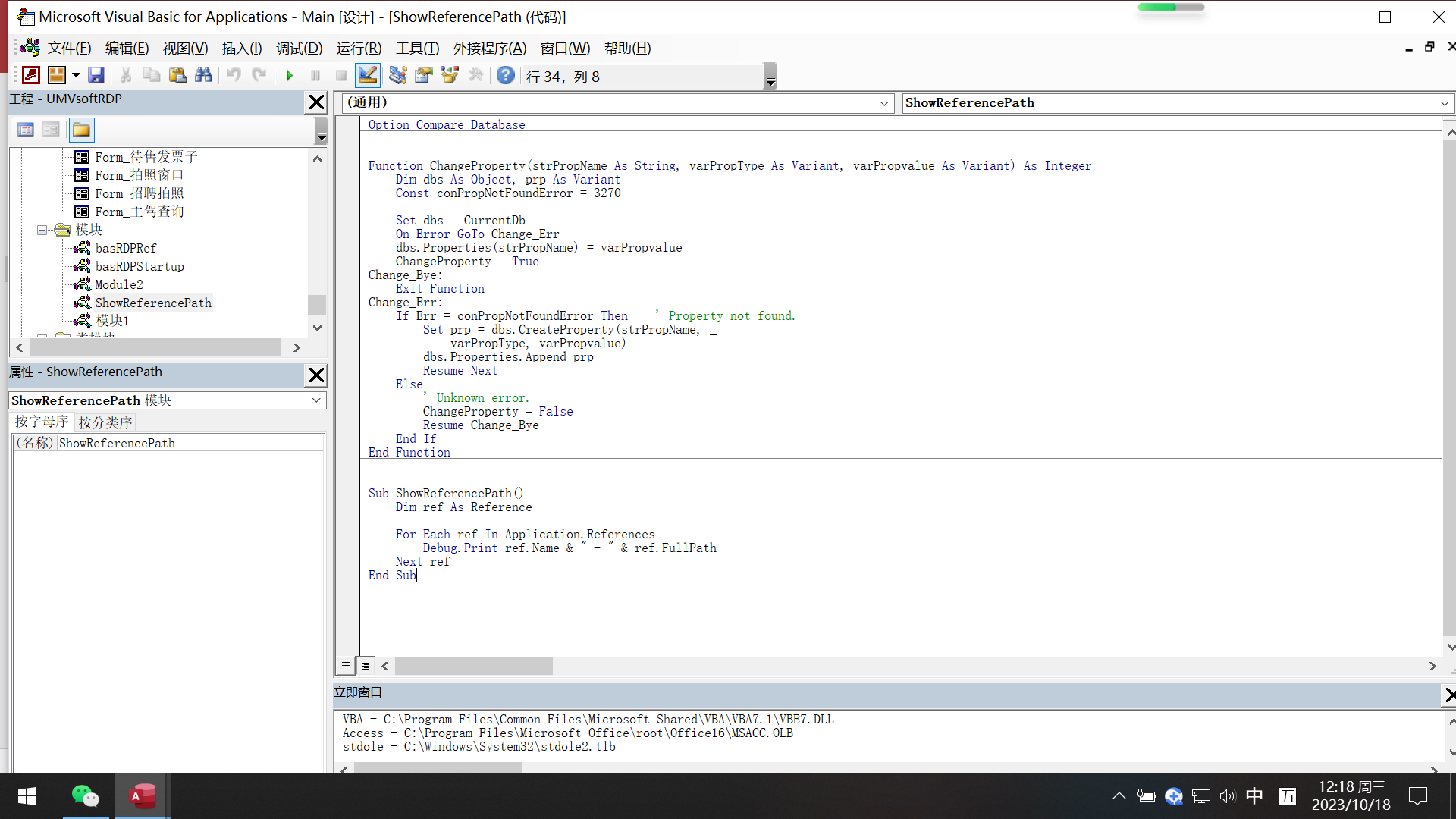Open the 视图(V) menu

tap(185, 48)
